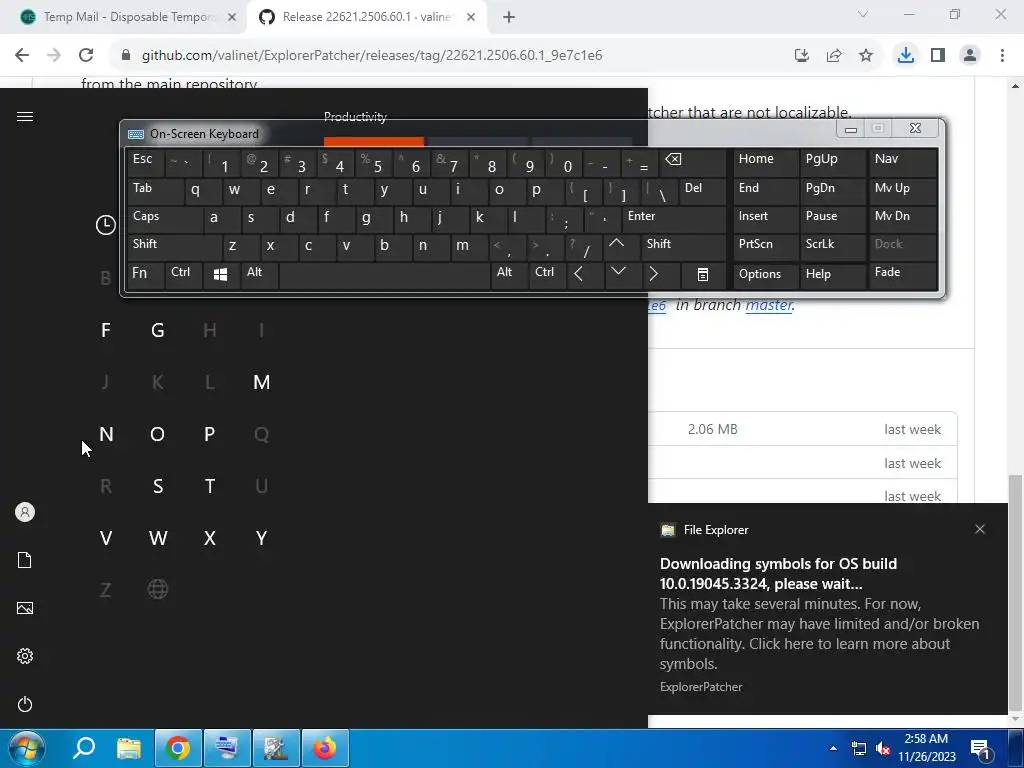Screen dimensions: 1024x768
Task: Click the install app icon in address bar
Action: tap(802, 55)
